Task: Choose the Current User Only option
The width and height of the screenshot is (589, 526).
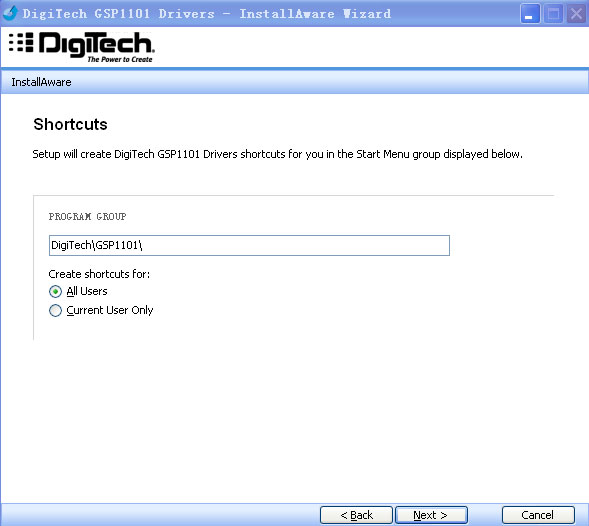Action: 55,310
